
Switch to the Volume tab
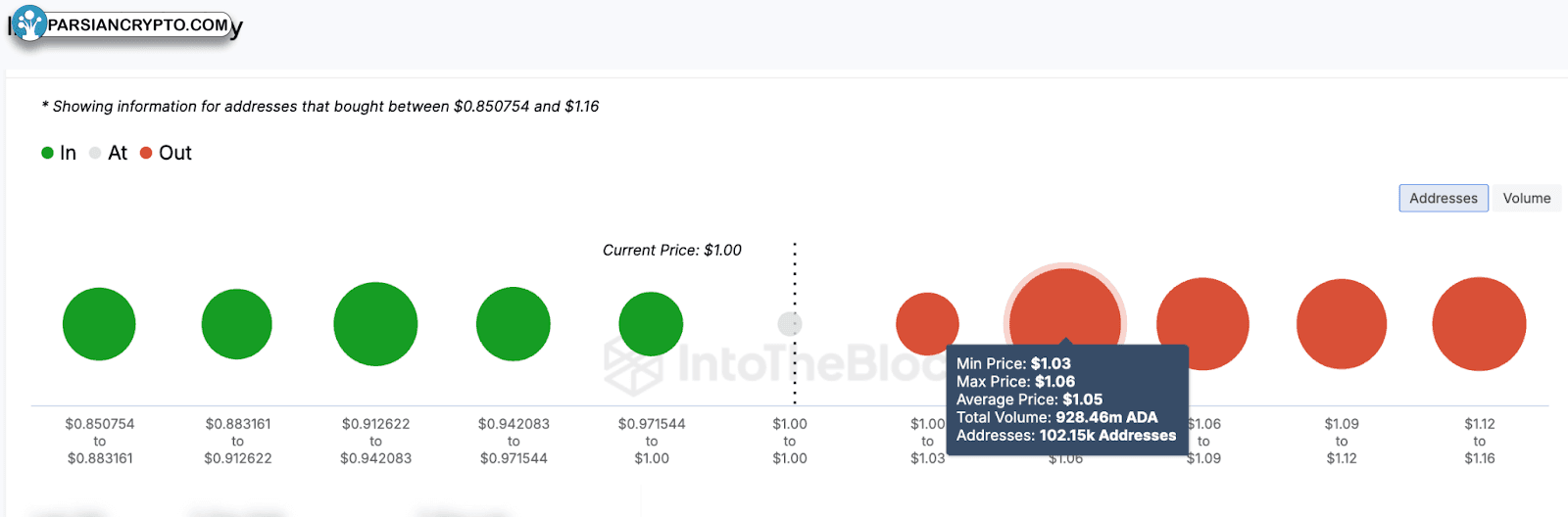tap(1527, 198)
